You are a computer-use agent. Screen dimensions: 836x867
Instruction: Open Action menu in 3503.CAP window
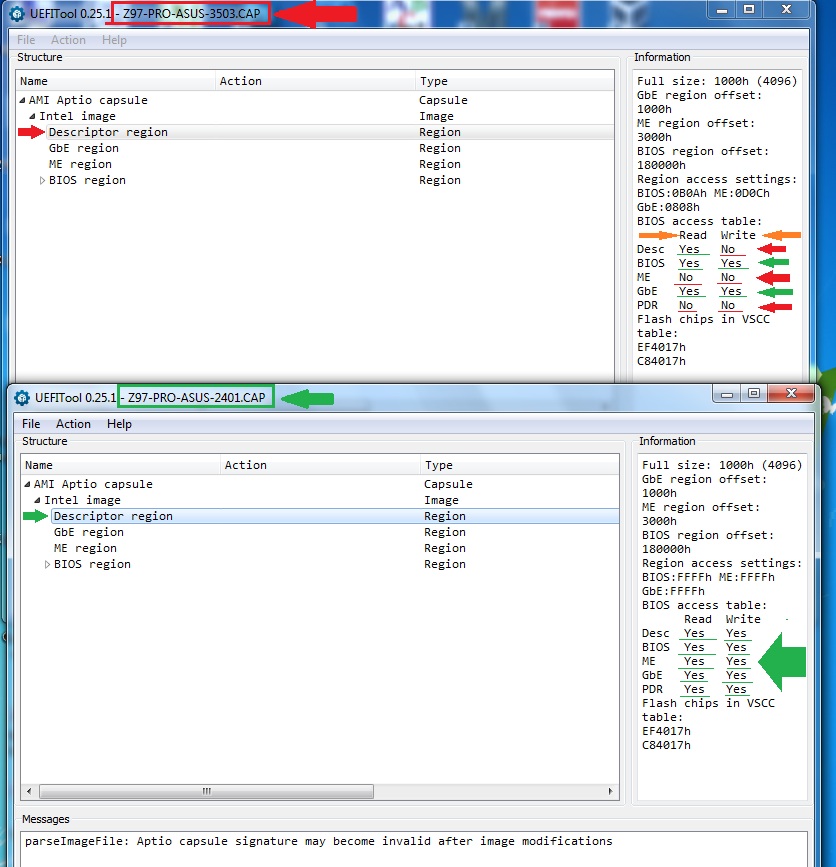click(x=68, y=40)
